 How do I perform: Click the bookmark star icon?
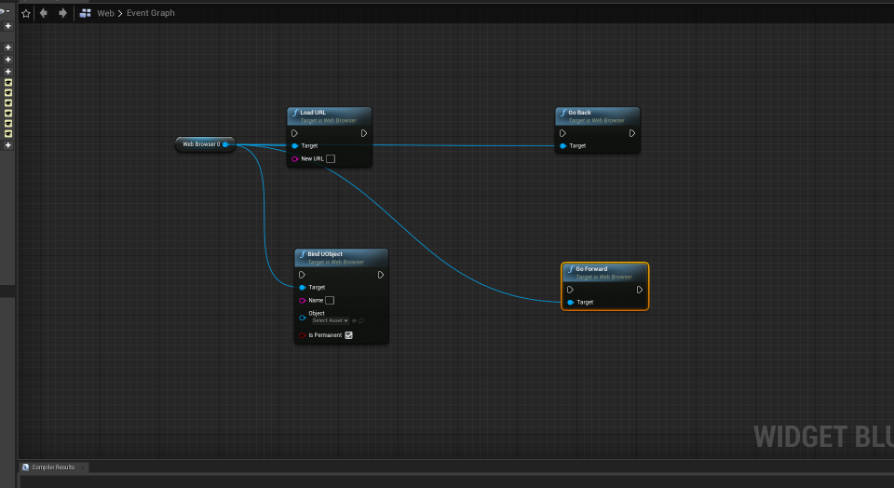coord(26,14)
